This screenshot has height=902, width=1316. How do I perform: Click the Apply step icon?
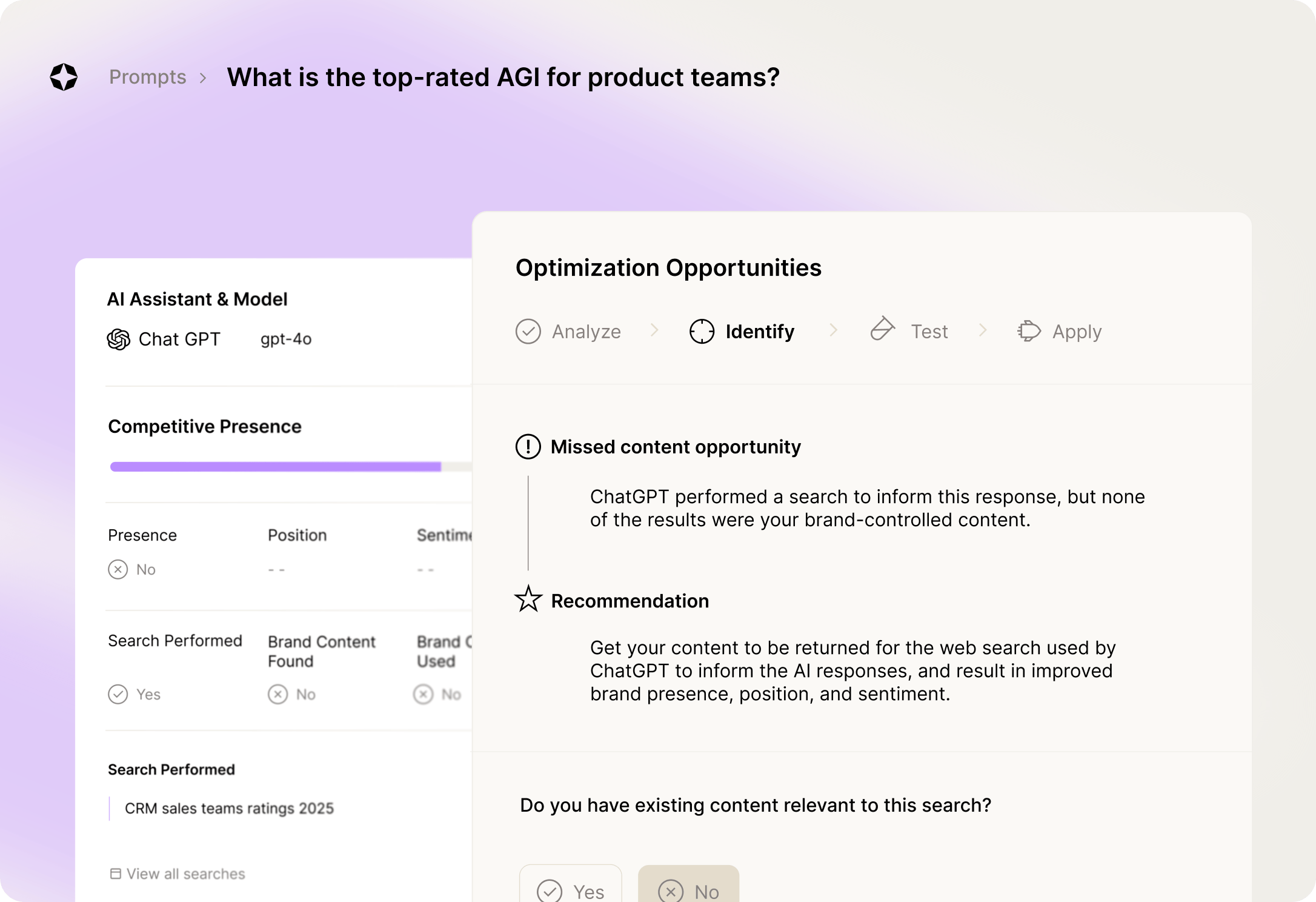tap(1029, 332)
